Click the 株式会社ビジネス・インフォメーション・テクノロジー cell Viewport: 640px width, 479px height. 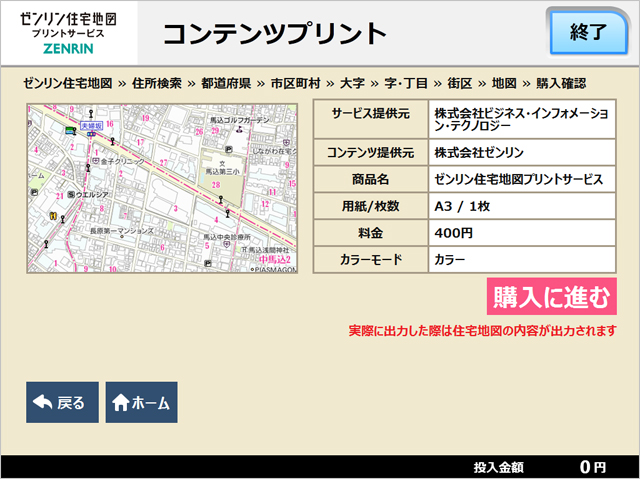pyautogui.click(x=522, y=119)
